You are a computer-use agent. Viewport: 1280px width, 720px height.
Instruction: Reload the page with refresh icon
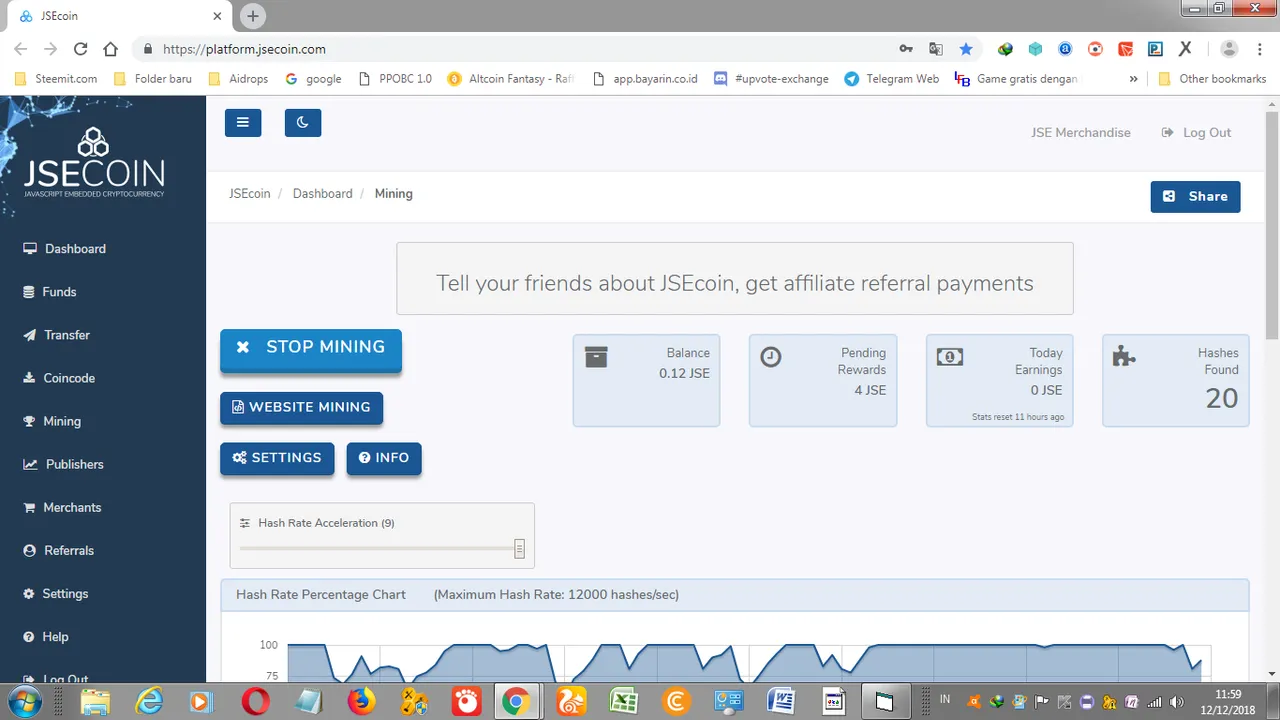pyautogui.click(x=81, y=48)
